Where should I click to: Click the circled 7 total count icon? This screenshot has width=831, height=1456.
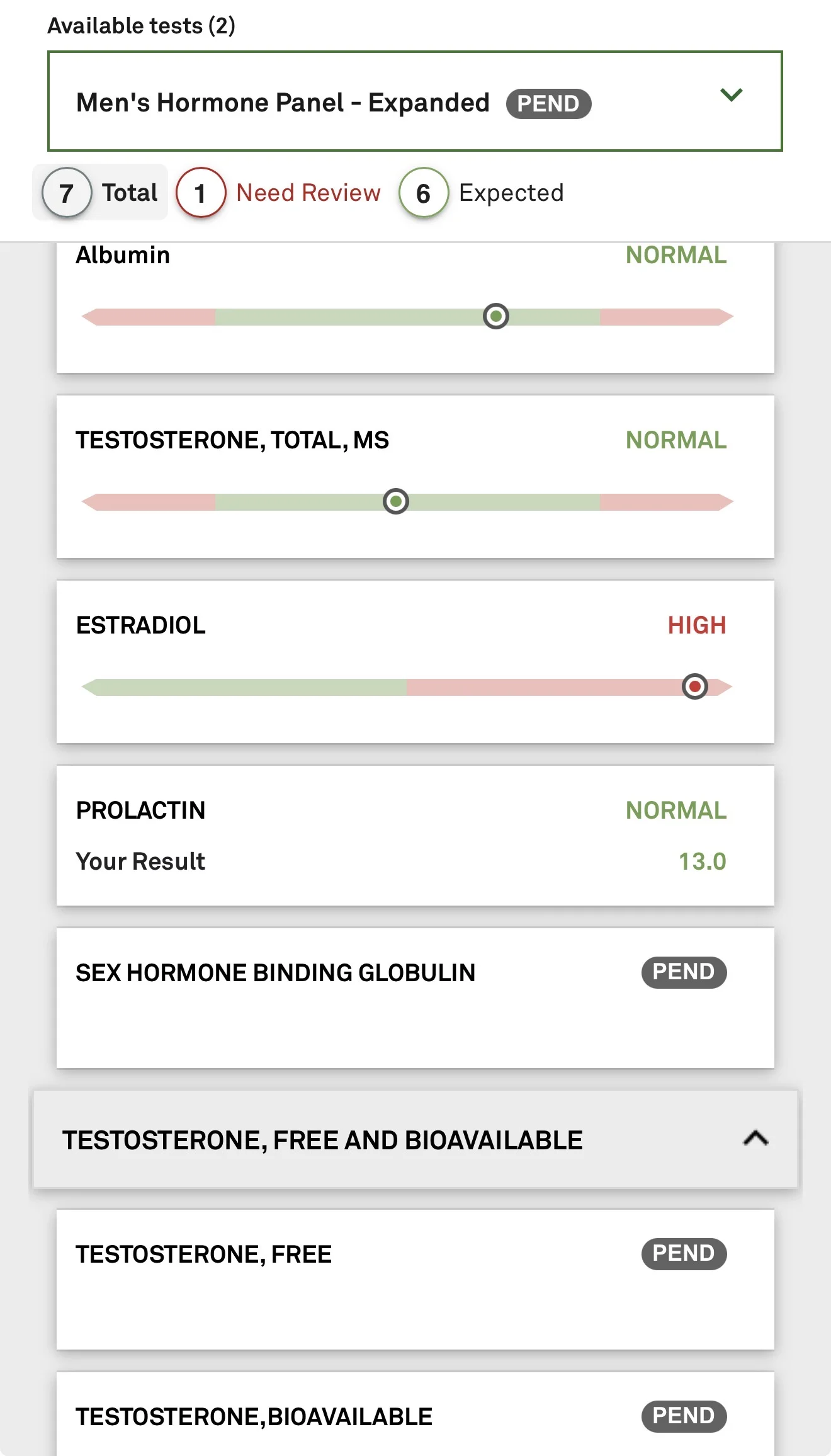click(67, 193)
